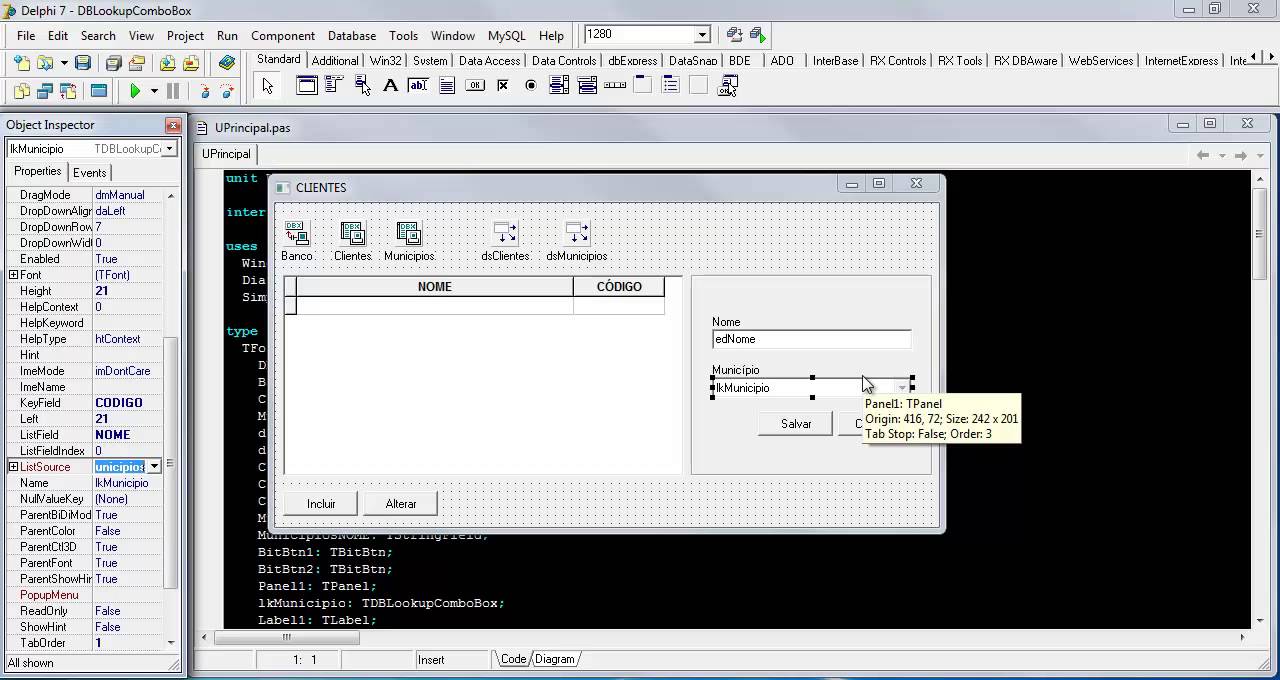1280x680 pixels.
Task: Run the project with green arrow
Action: pyautogui.click(x=135, y=91)
